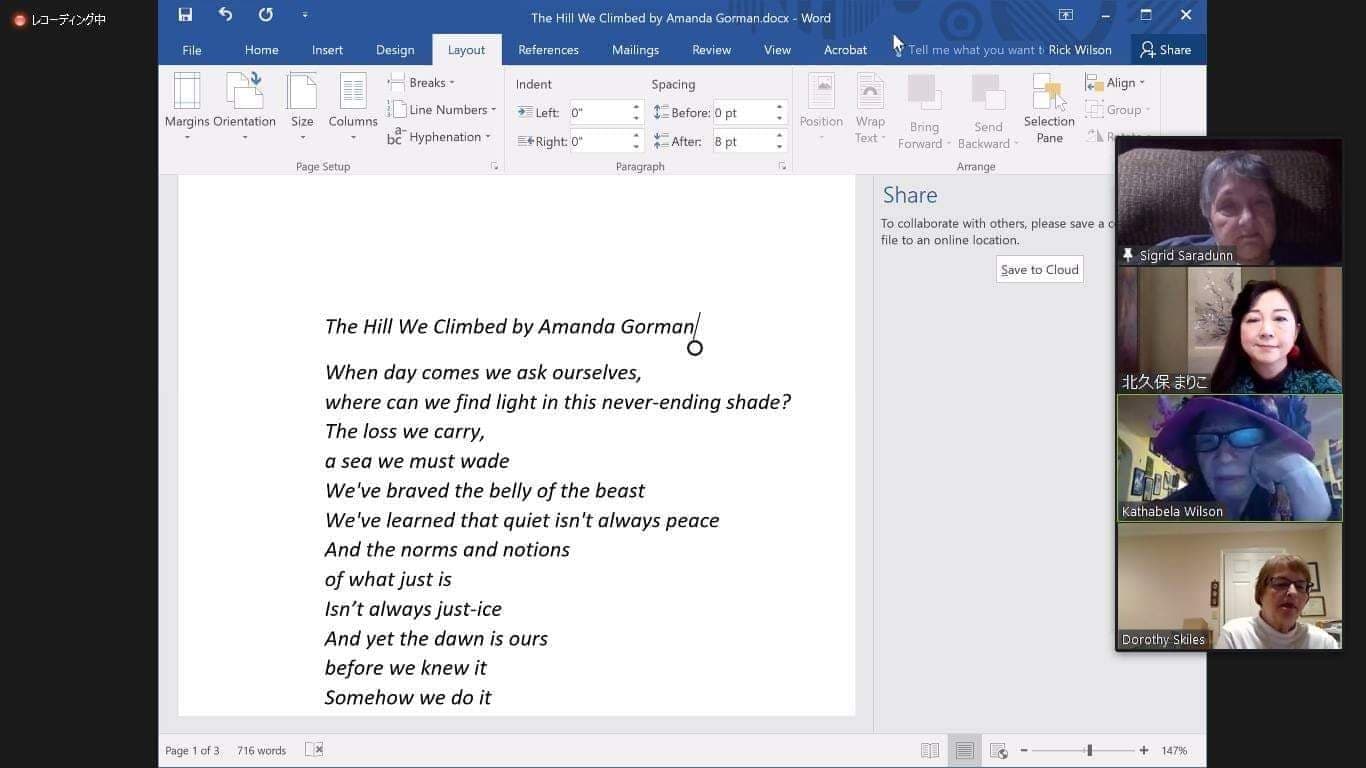Open the Page Setup dialog launcher
Viewport: 1366px width, 768px height.
click(x=494, y=167)
